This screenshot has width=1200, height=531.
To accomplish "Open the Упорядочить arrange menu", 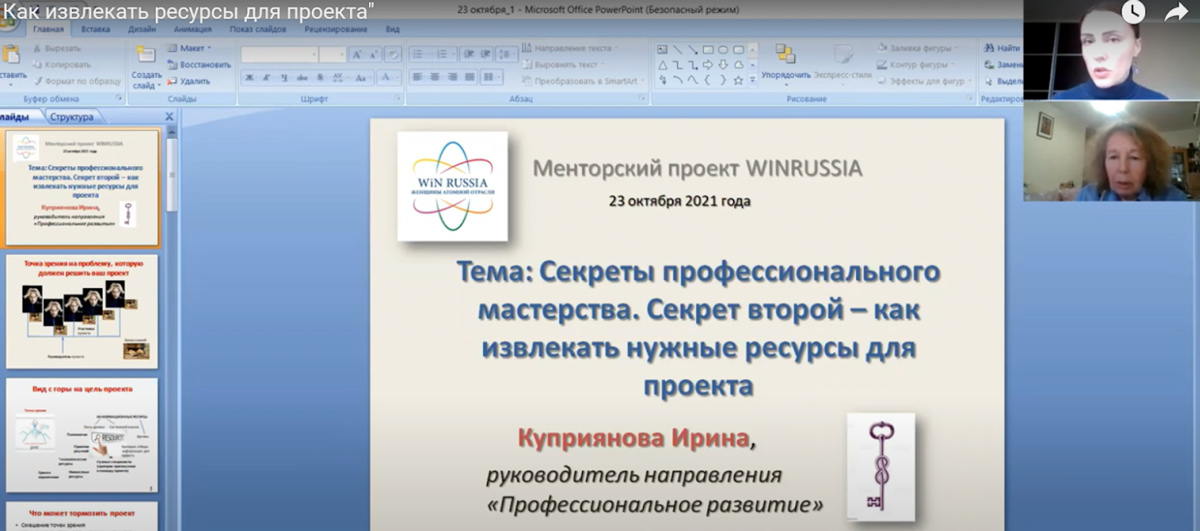I will click(x=786, y=64).
